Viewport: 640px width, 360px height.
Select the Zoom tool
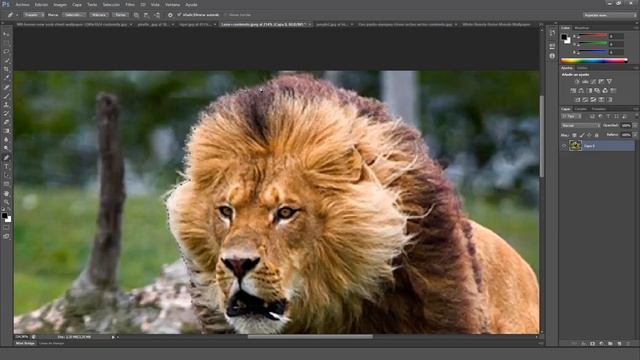[6, 202]
